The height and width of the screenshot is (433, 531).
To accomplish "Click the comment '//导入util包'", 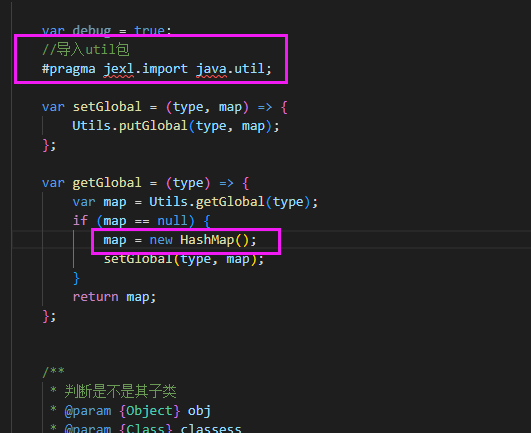I will tap(85, 50).
